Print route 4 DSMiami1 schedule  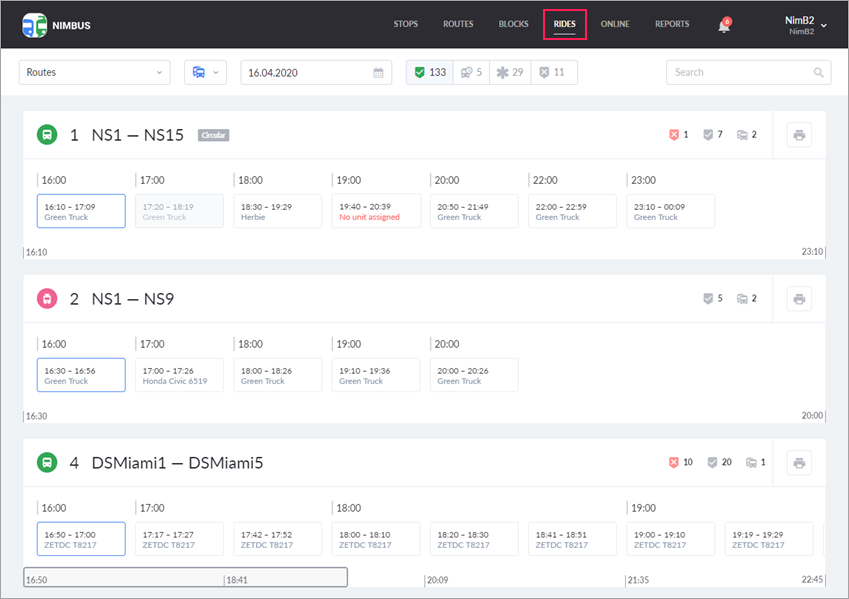click(799, 463)
